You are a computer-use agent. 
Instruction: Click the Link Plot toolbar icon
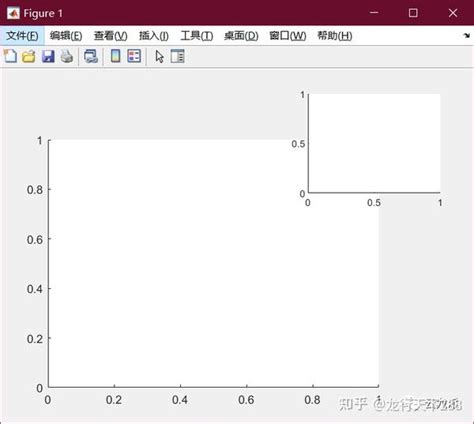[91, 56]
